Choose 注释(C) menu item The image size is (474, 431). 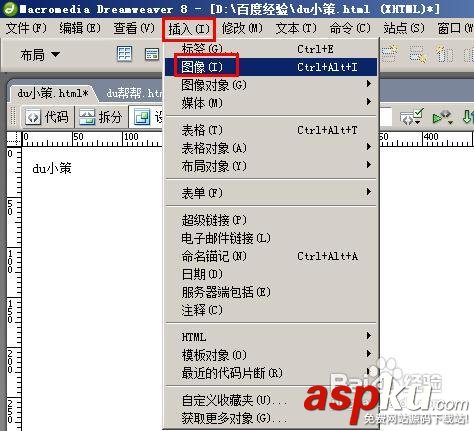[271, 310]
